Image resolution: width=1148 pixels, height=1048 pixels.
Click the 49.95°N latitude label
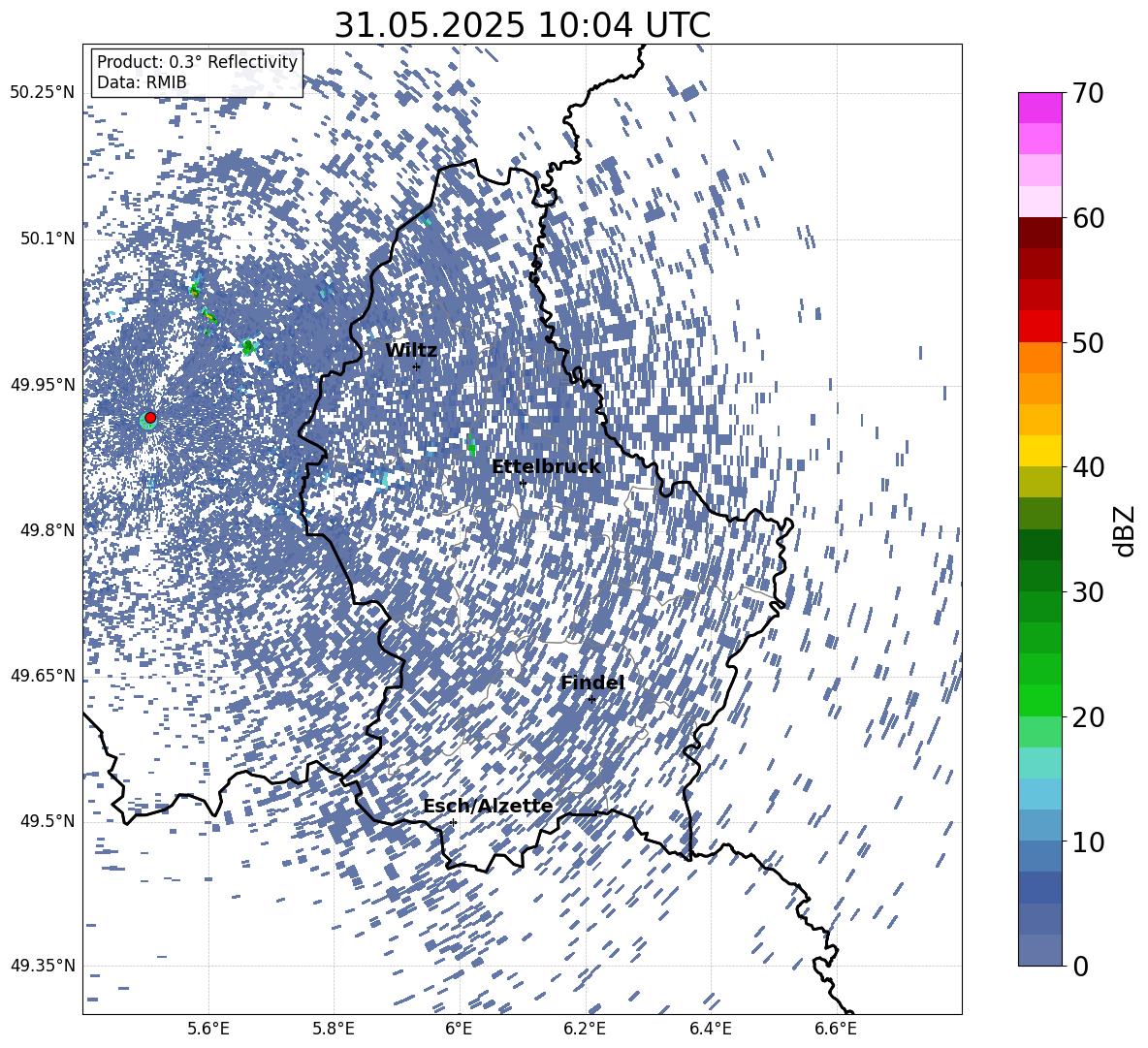[x=43, y=384]
